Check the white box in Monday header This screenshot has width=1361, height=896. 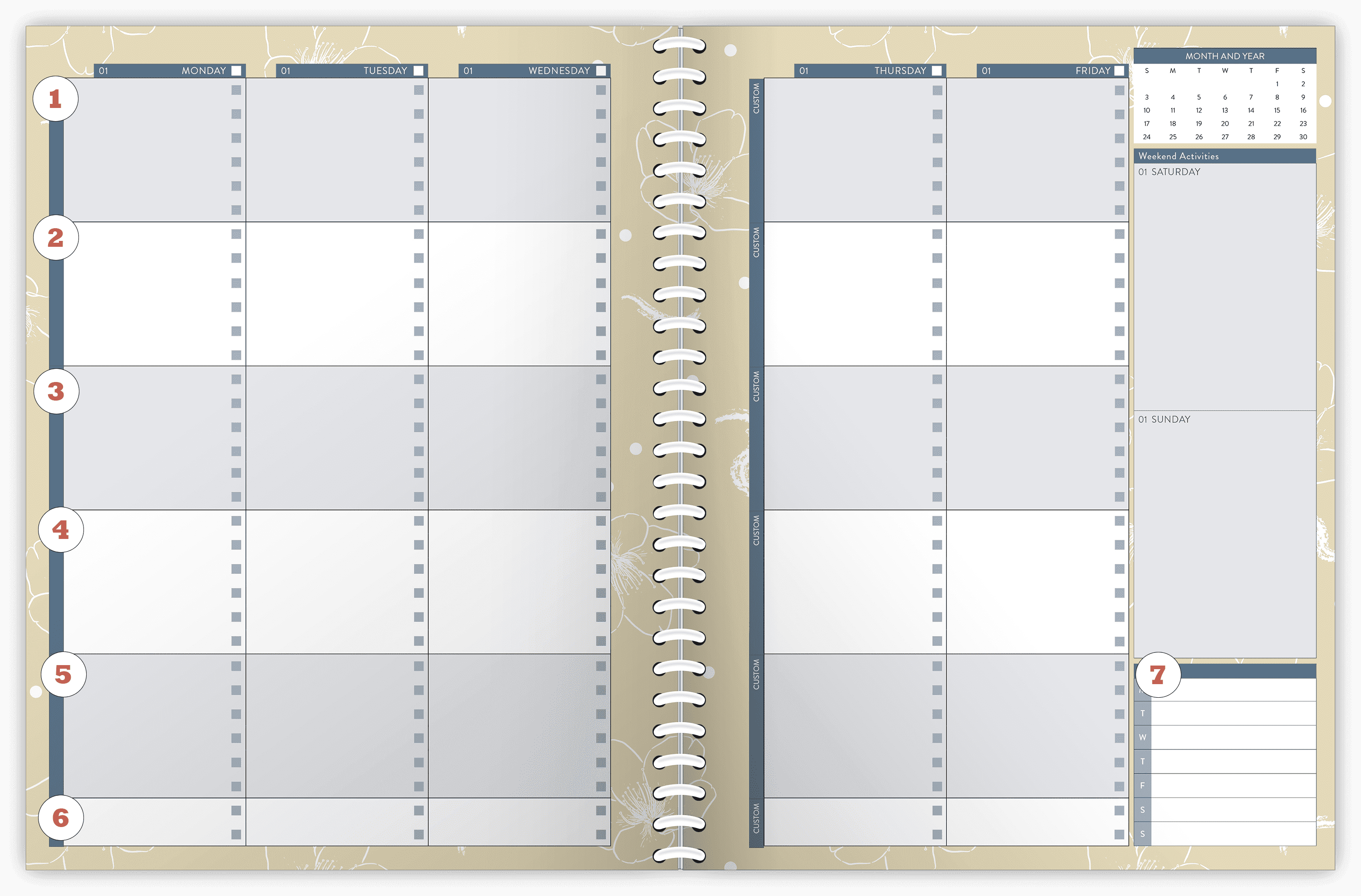236,71
